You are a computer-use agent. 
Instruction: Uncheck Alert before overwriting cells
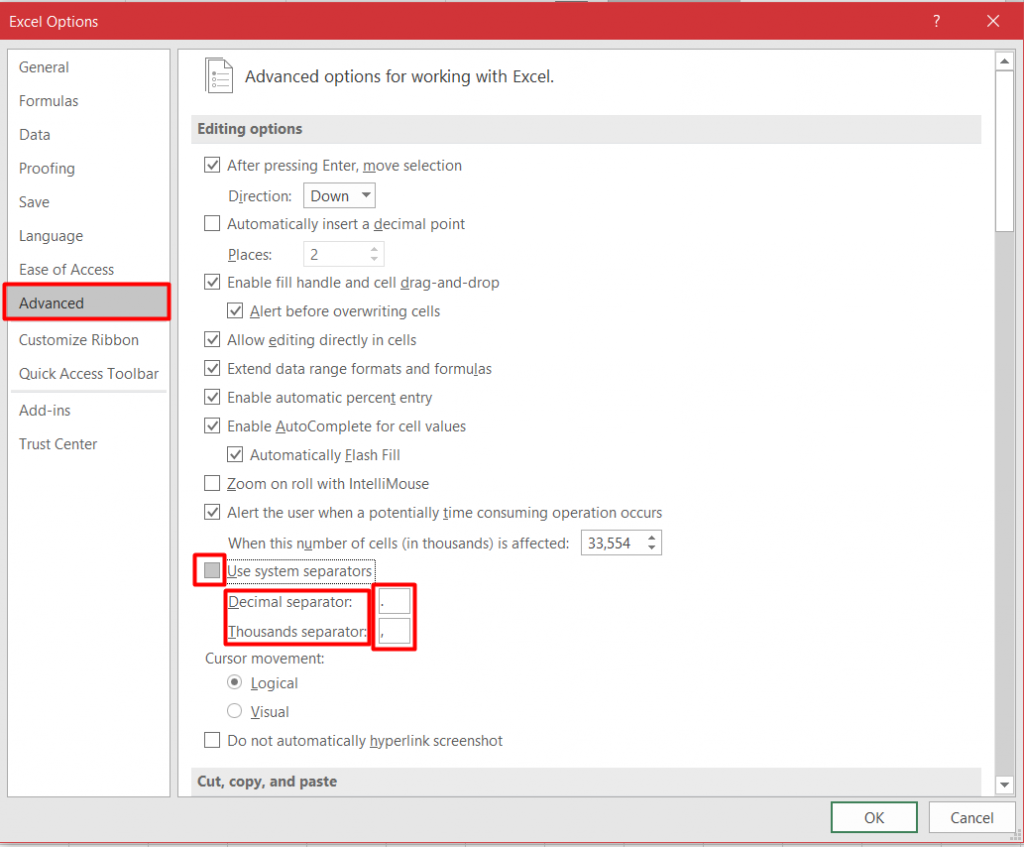click(x=234, y=311)
